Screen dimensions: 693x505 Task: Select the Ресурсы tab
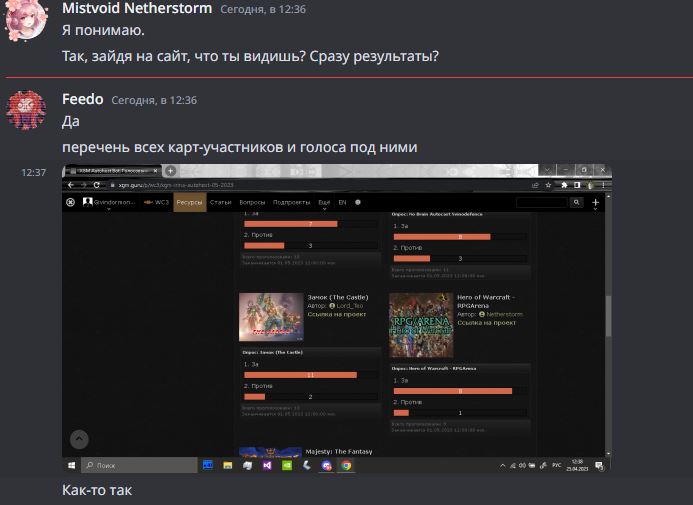click(190, 202)
